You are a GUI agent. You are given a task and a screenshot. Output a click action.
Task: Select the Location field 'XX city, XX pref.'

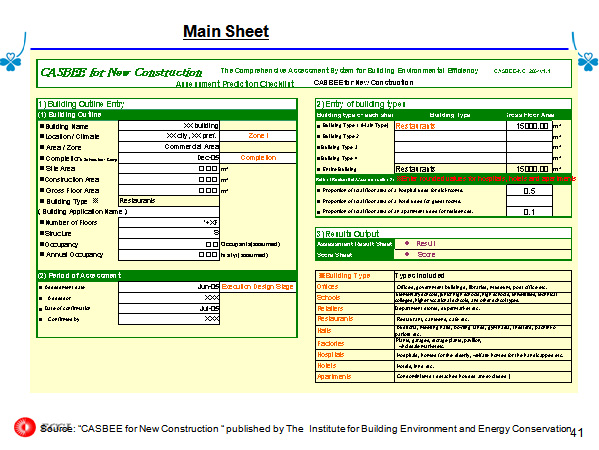point(169,136)
